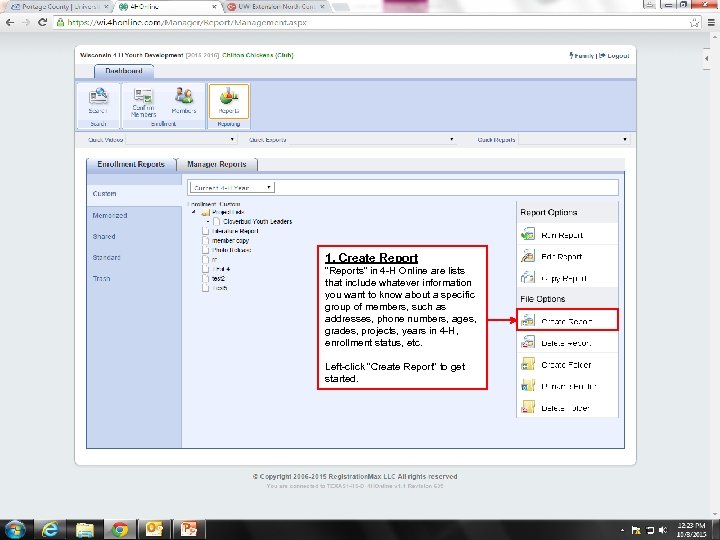
Task: Open the Search tool in Dashboard ribbon
Action: [x=98, y=101]
